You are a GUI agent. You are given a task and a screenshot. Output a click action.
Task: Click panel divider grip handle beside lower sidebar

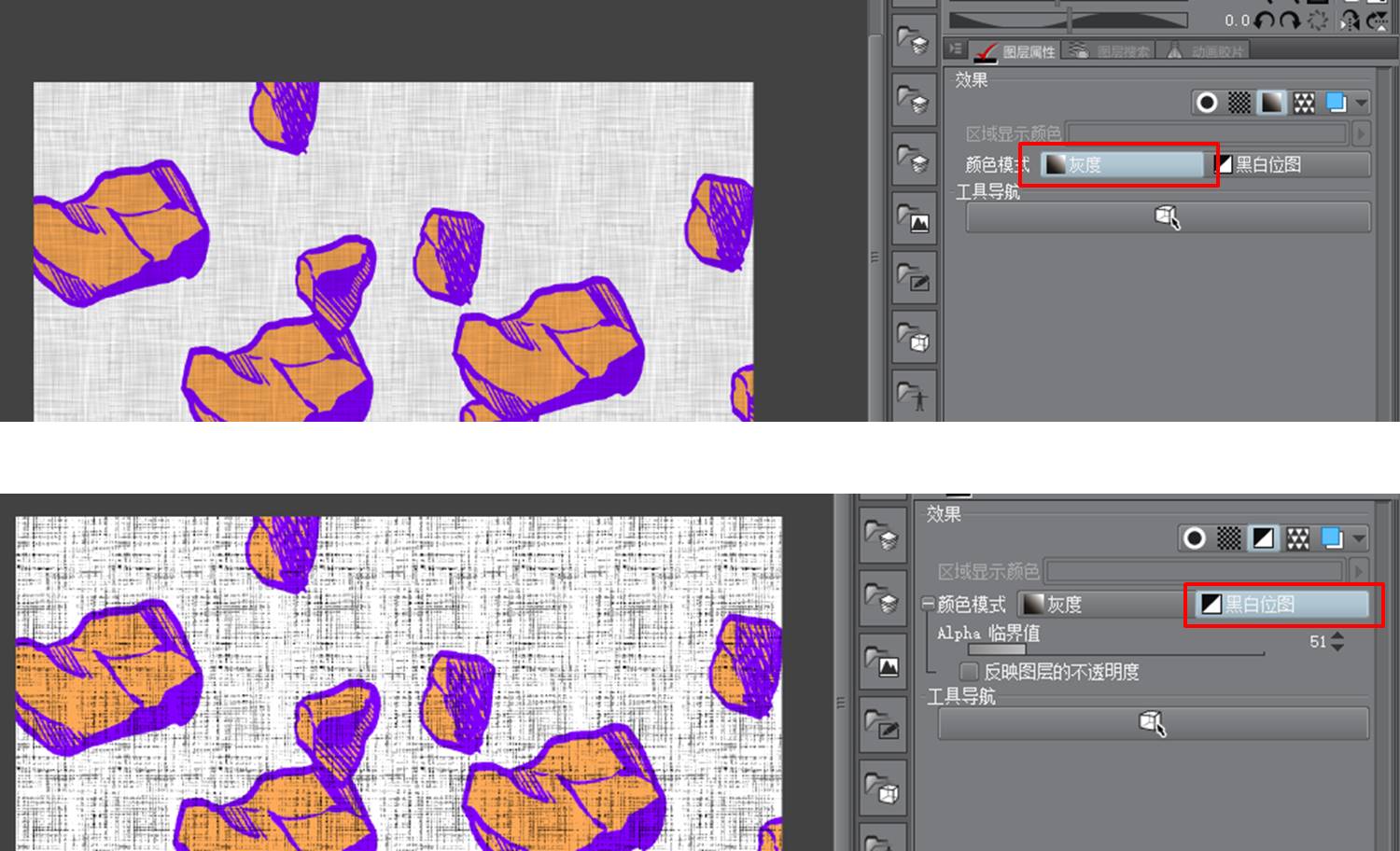click(x=841, y=703)
